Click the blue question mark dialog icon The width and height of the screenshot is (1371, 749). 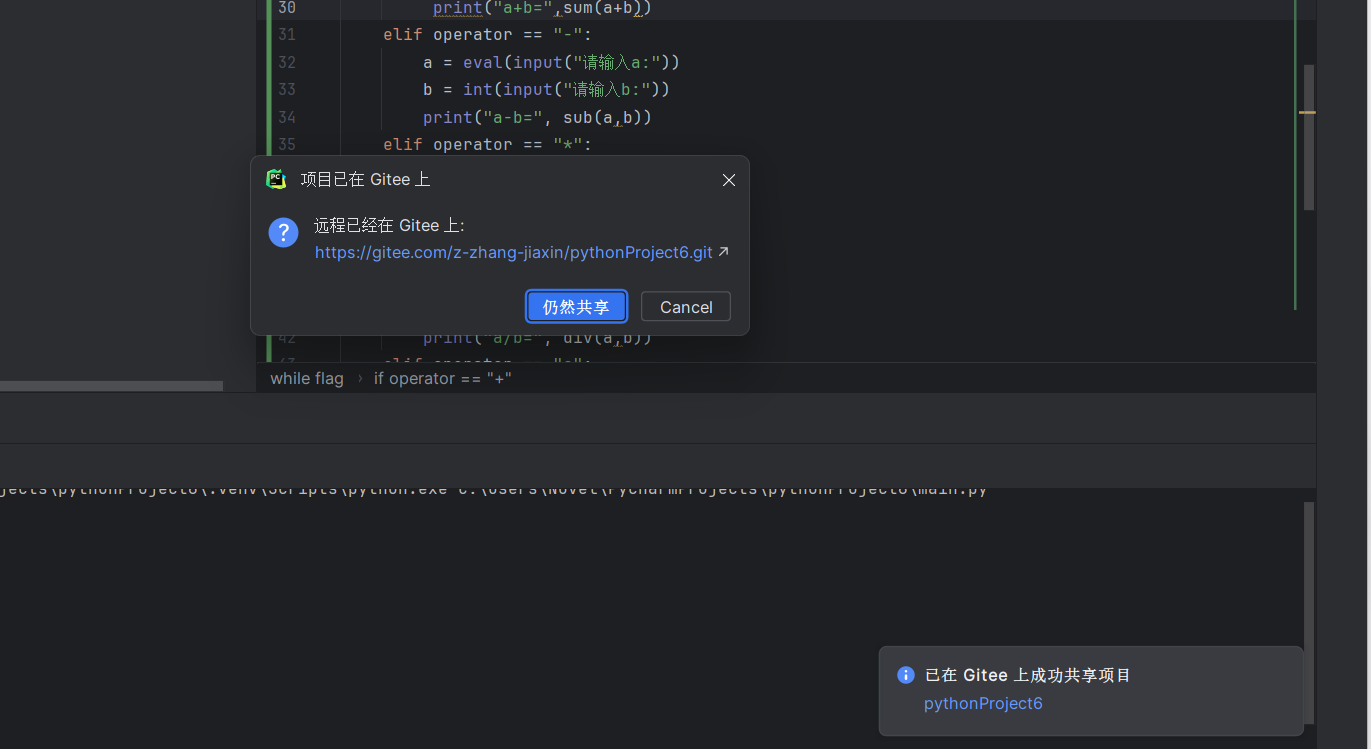point(283,233)
